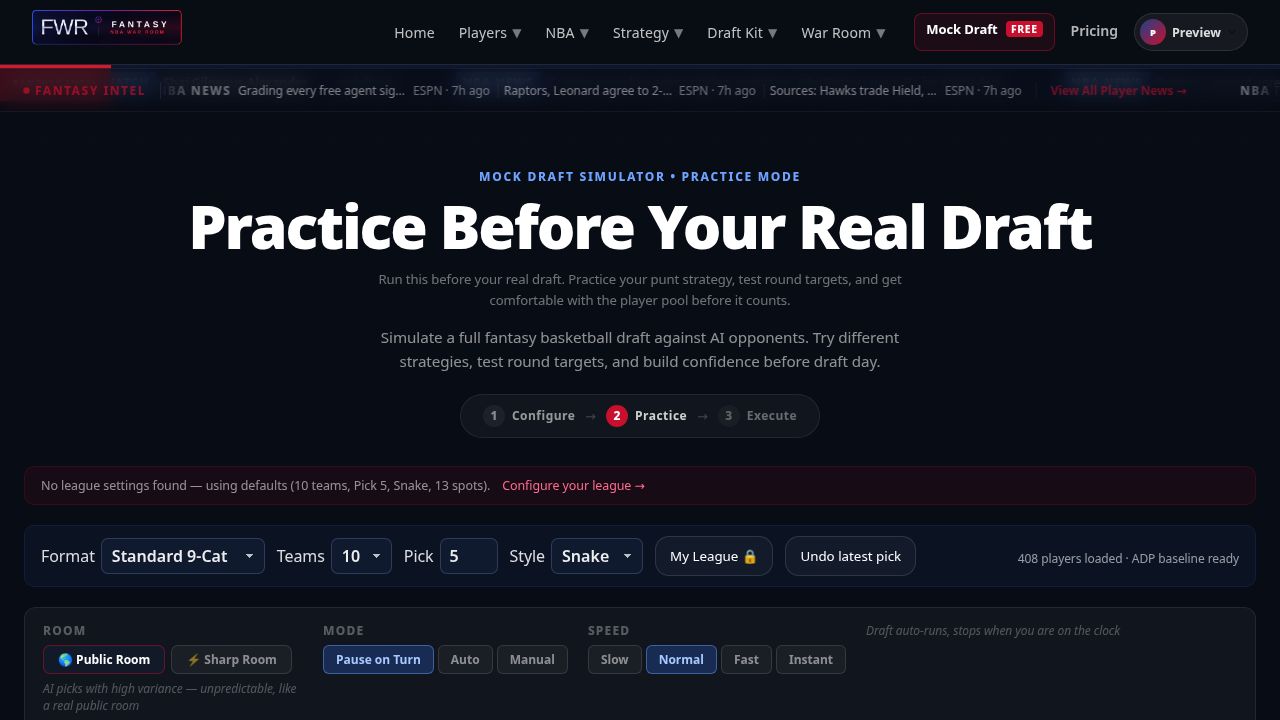Choose Normal draft speed

(681, 659)
